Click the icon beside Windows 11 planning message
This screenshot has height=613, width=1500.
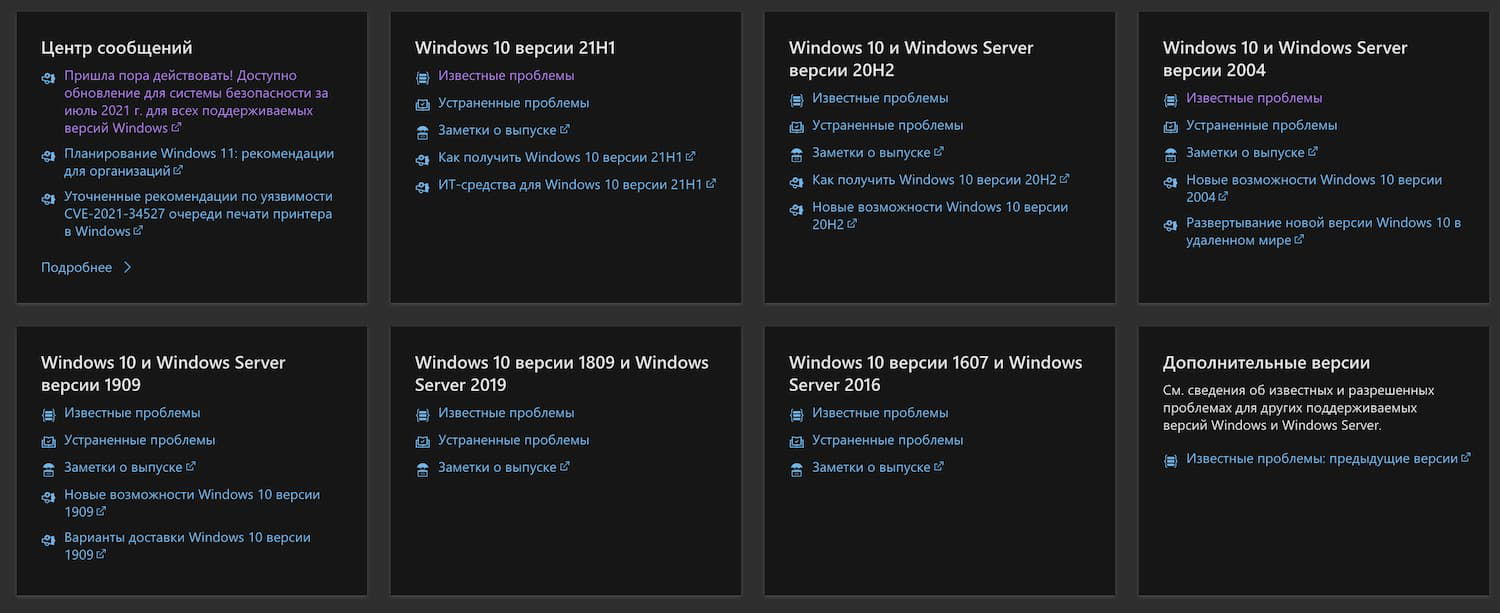[x=48, y=155]
